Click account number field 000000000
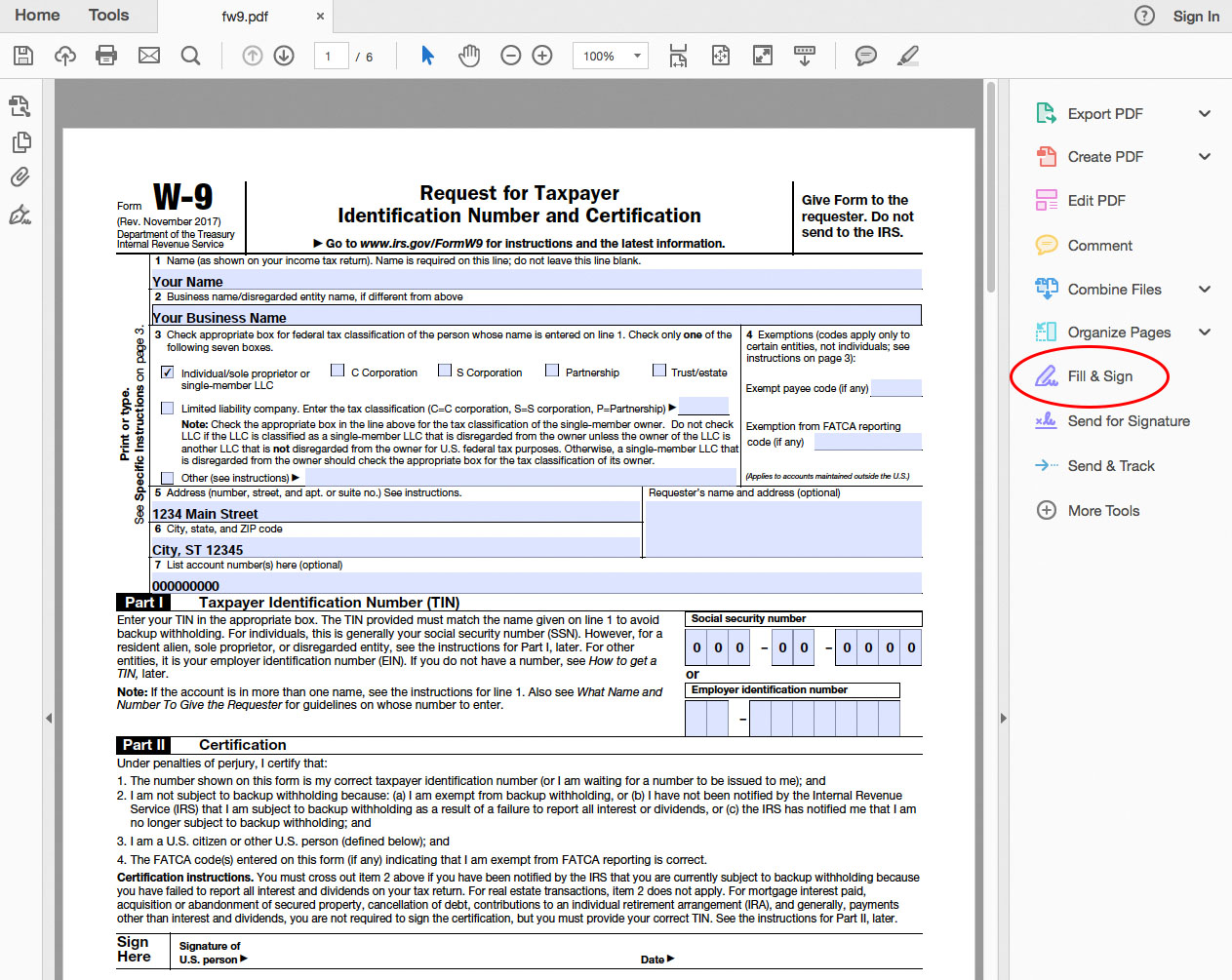Image resolution: width=1232 pixels, height=980 pixels. click(x=537, y=583)
